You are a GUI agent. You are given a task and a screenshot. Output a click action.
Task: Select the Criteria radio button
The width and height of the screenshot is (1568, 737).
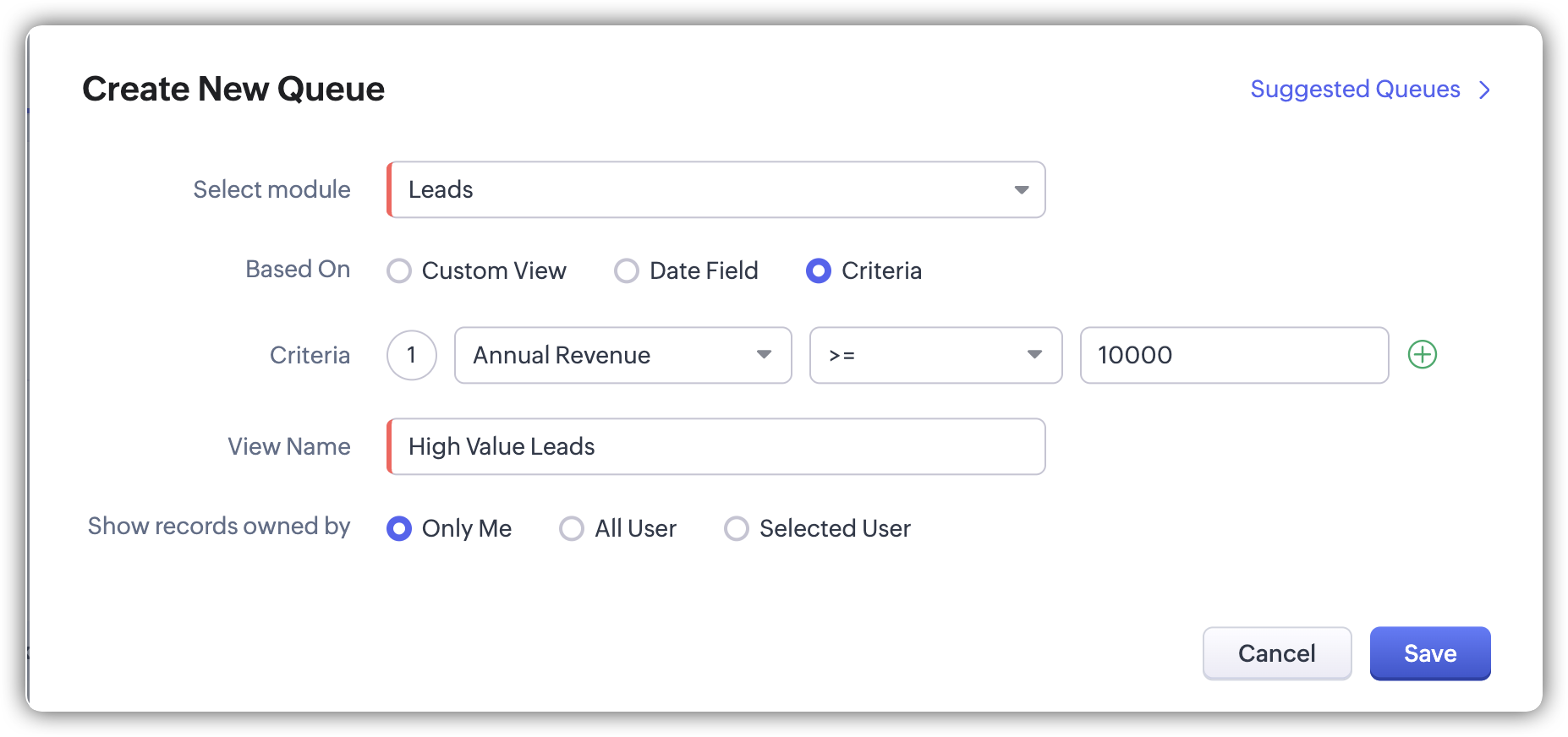tap(819, 271)
